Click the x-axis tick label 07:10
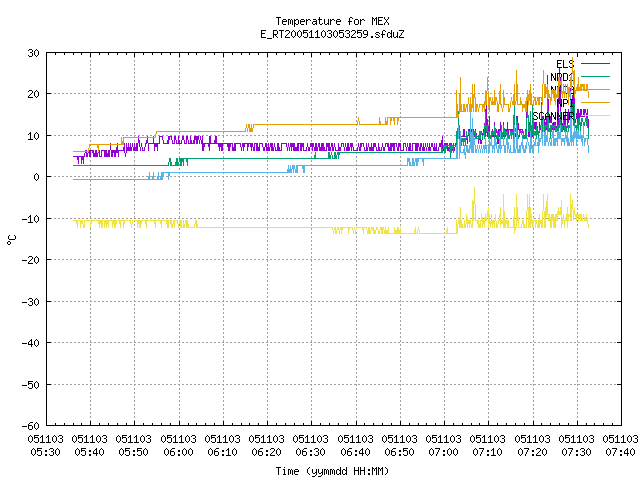This screenshot has height=480, width=640. [x=488, y=452]
